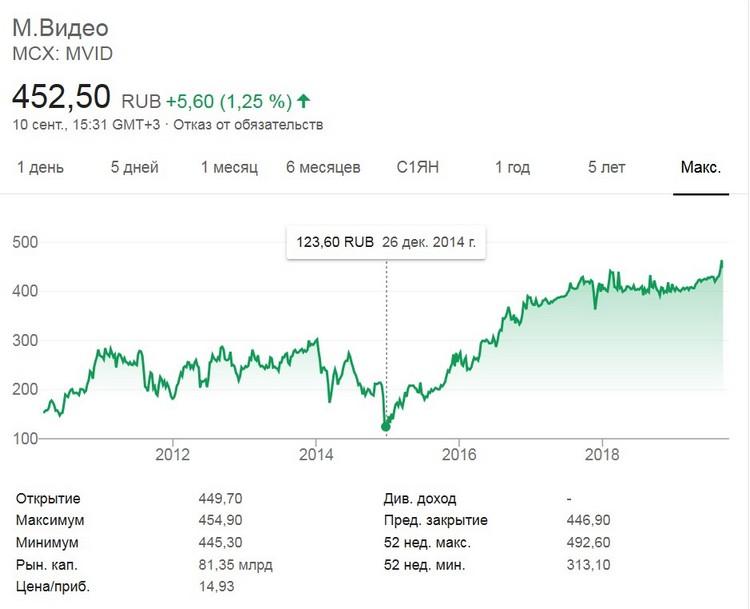Open the '1 месяц' chart range
The image size is (750, 609).
(x=229, y=167)
